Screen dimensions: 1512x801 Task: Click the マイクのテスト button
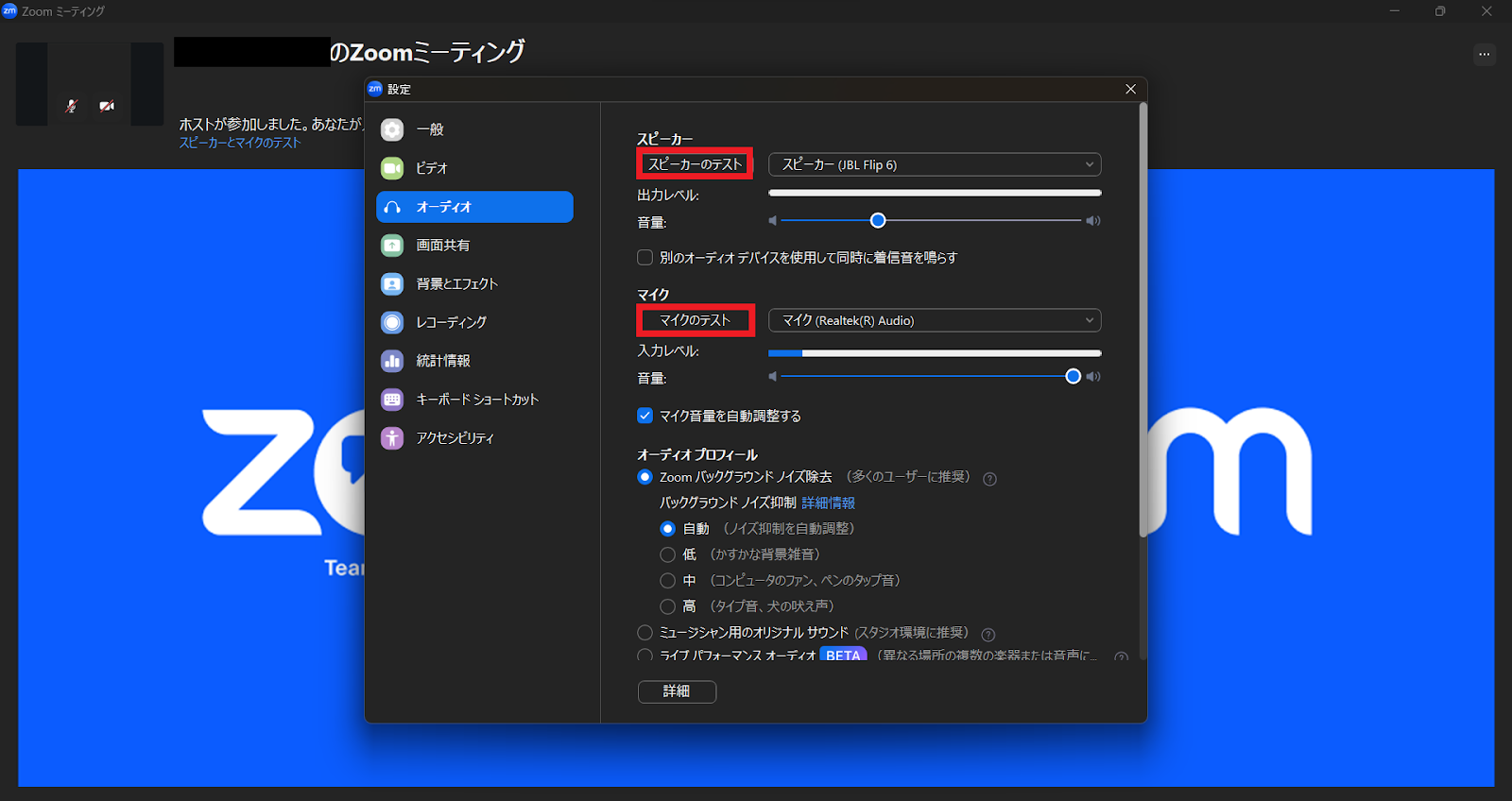695,320
